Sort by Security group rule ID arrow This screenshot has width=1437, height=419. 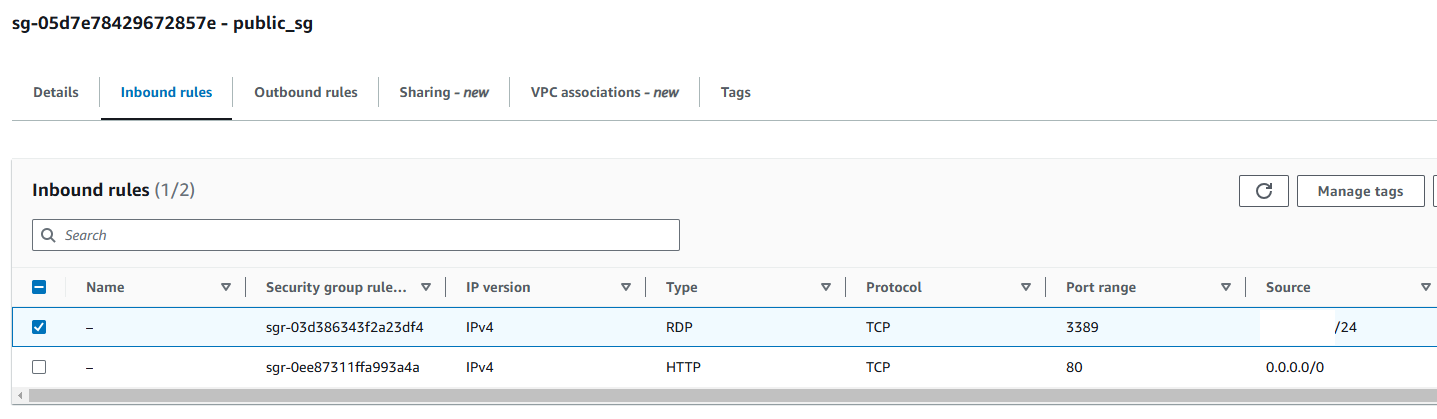pos(426,287)
